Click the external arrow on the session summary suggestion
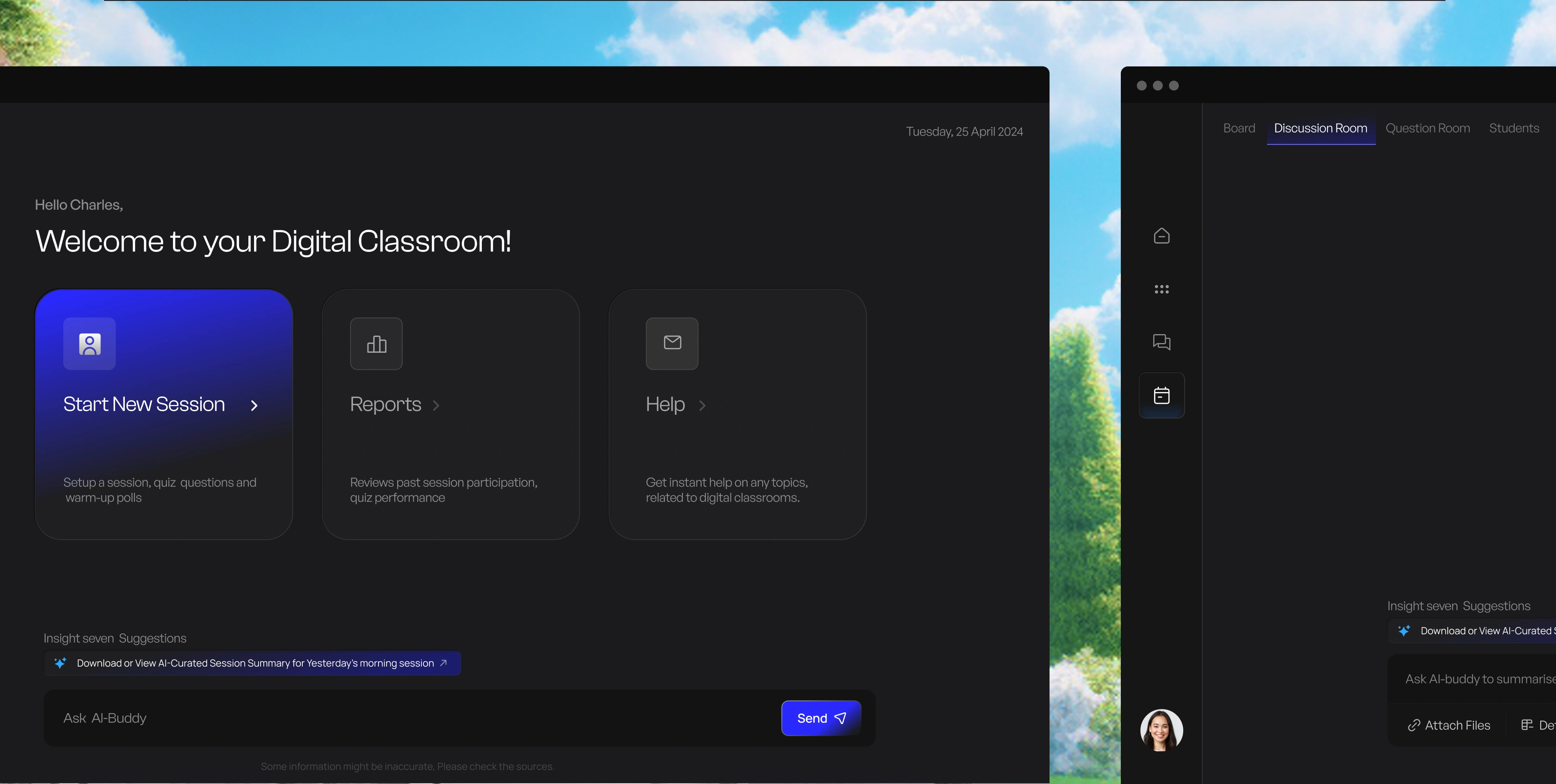 tap(443, 663)
